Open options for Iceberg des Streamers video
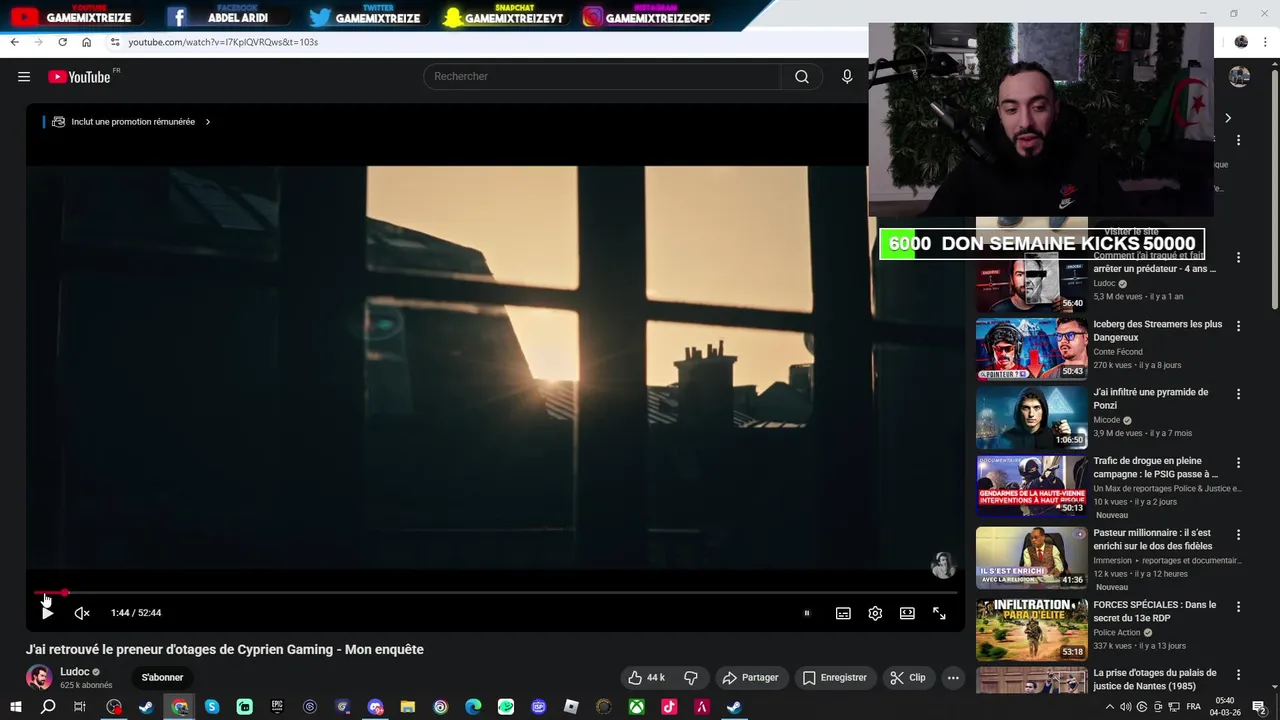Screen dimensions: 1280x720 1238,326
